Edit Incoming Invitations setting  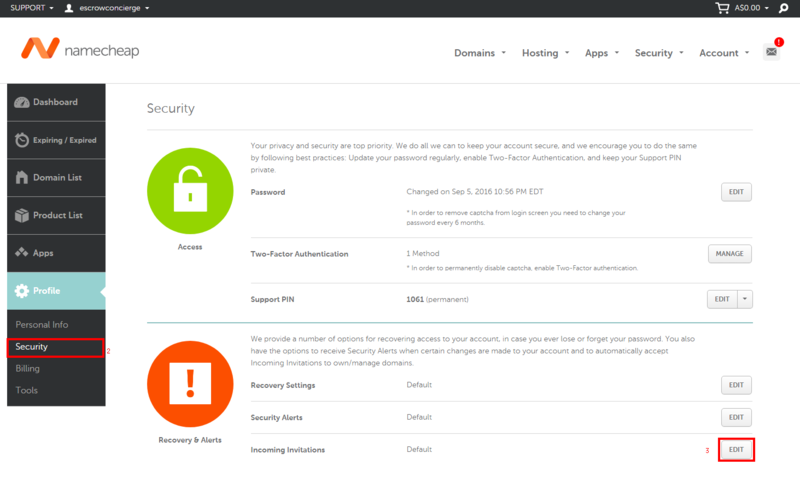pyautogui.click(x=736, y=450)
